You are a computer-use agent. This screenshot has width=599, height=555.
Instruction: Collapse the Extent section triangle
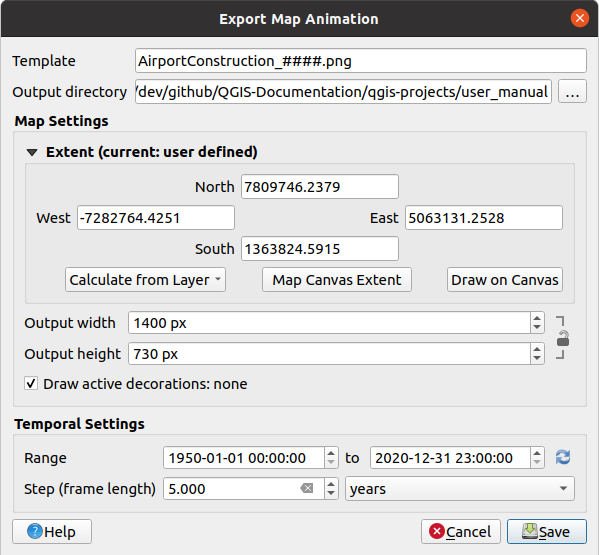(32, 152)
